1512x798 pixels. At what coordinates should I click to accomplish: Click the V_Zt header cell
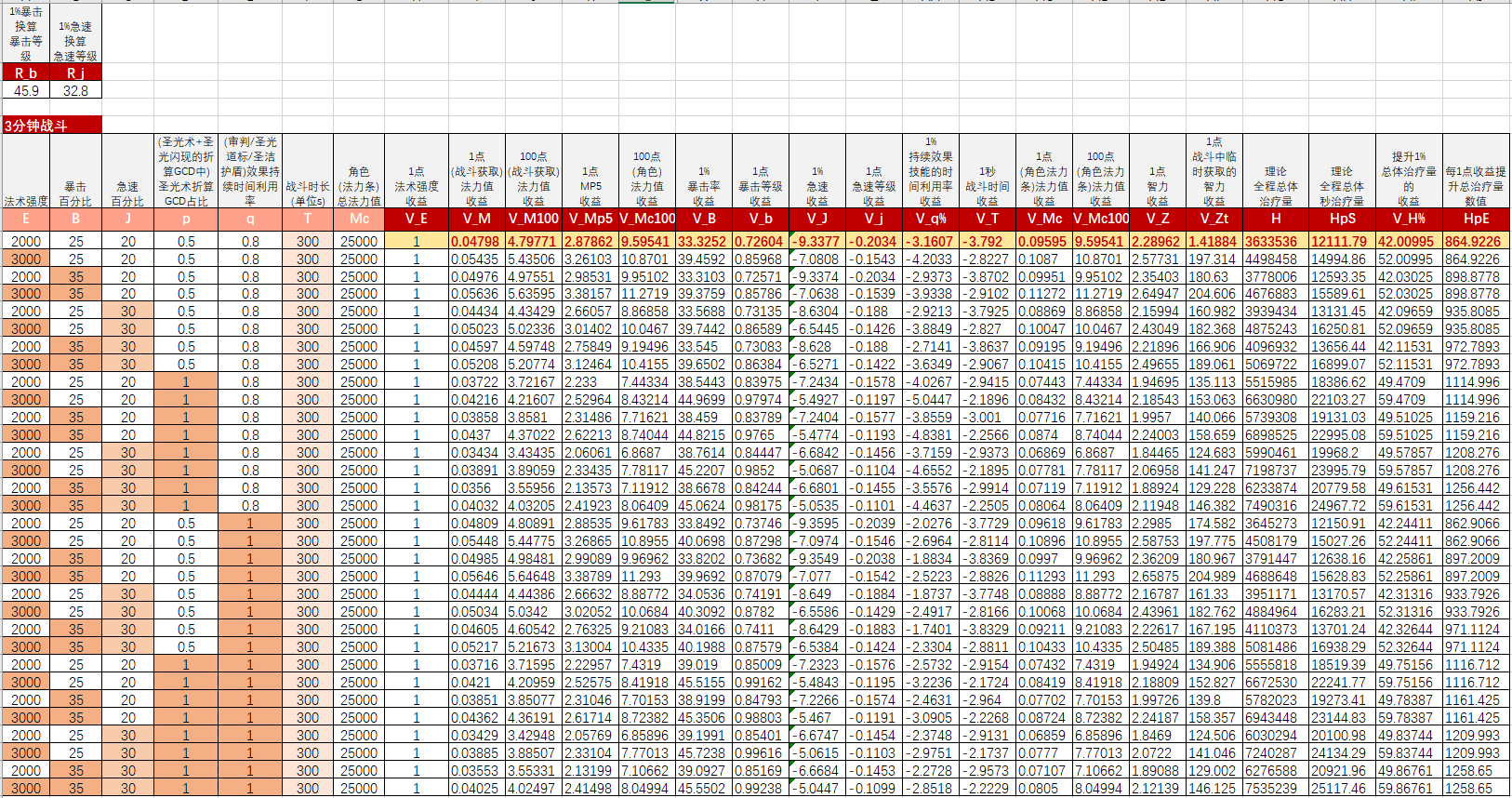tap(1214, 219)
